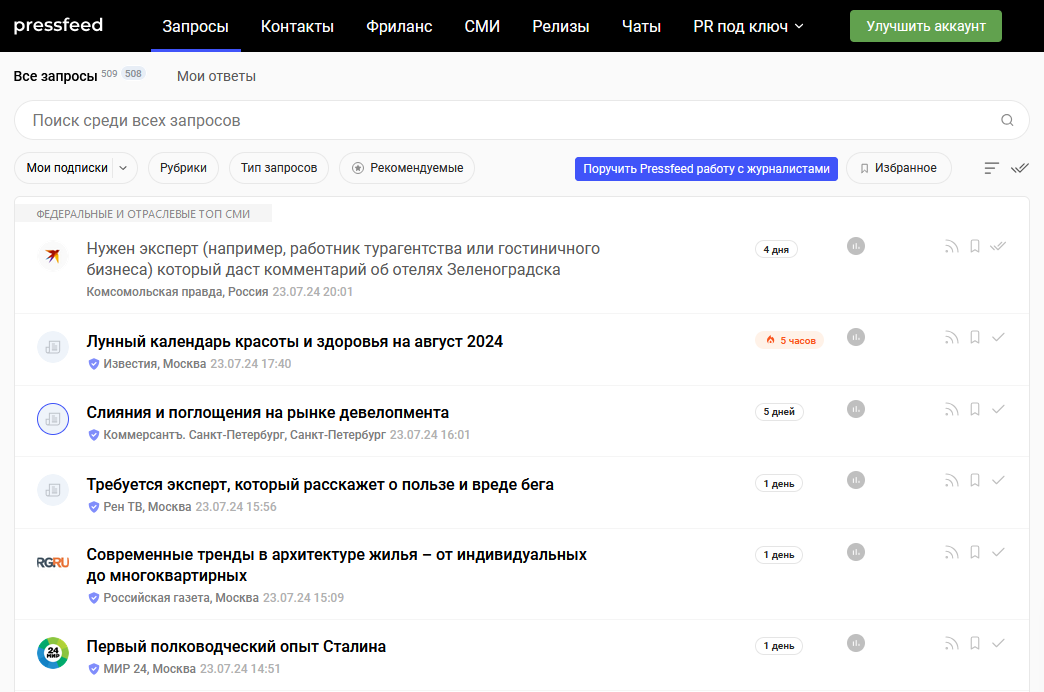Subscribe via feed icon on Лунный календарь
The image size is (1044, 692).
pos(951,338)
